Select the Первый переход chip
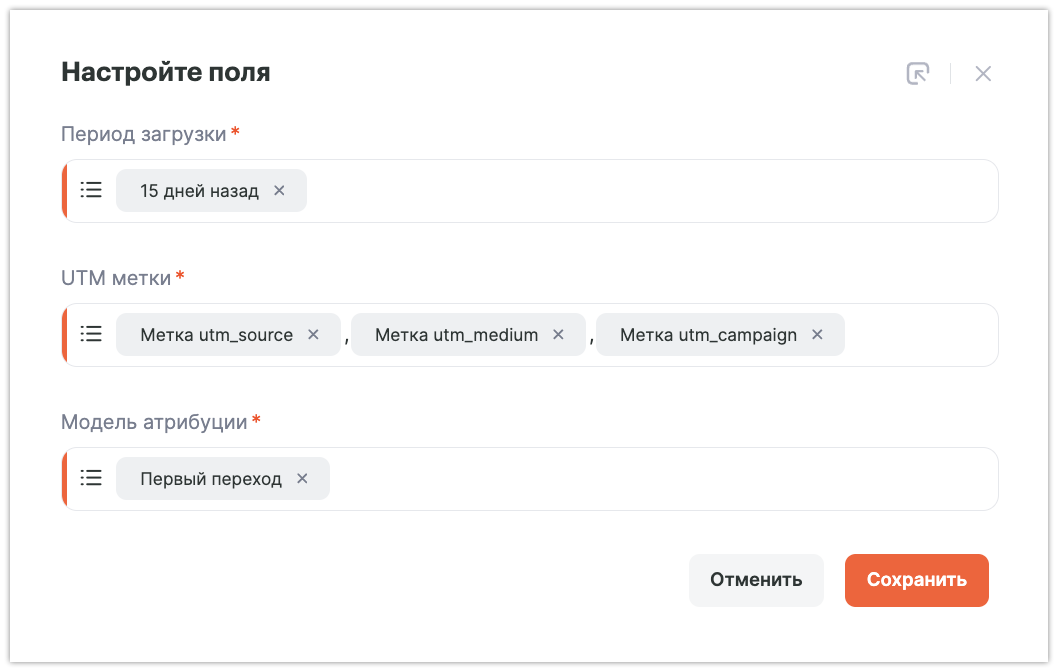 [211, 479]
